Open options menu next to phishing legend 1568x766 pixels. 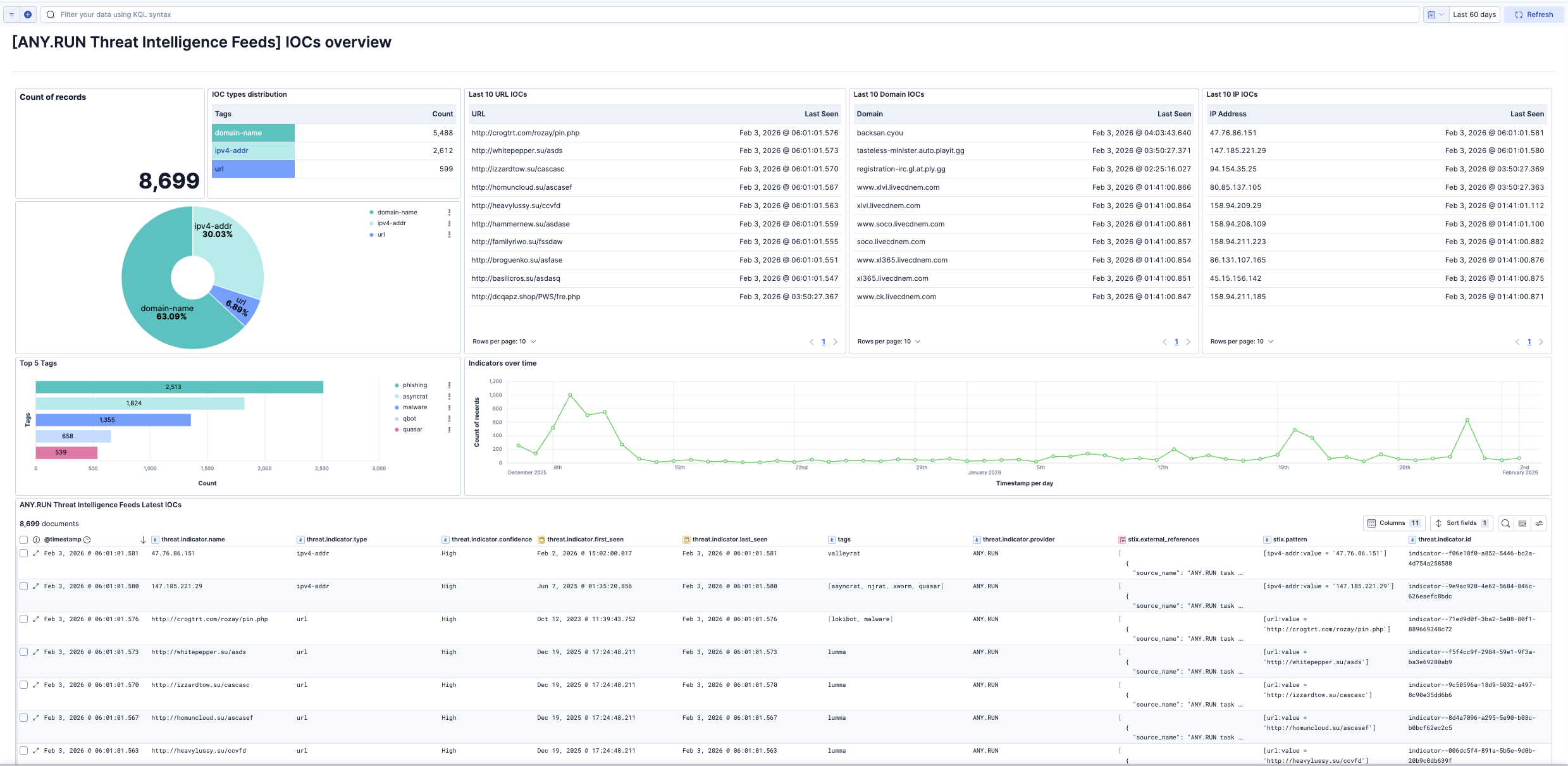[x=449, y=385]
